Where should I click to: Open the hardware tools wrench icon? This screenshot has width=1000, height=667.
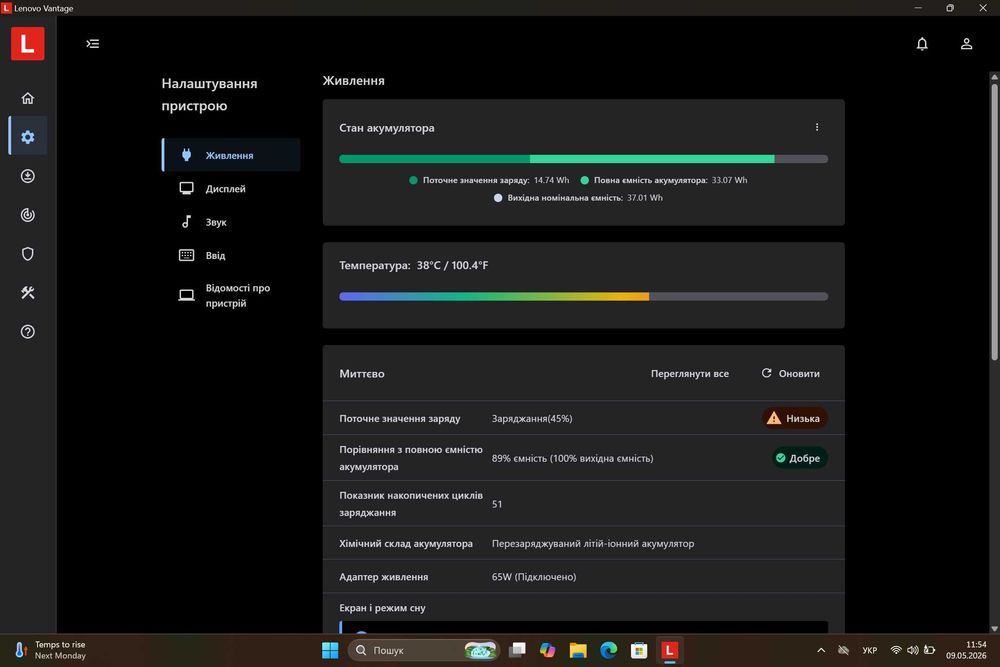point(27,293)
